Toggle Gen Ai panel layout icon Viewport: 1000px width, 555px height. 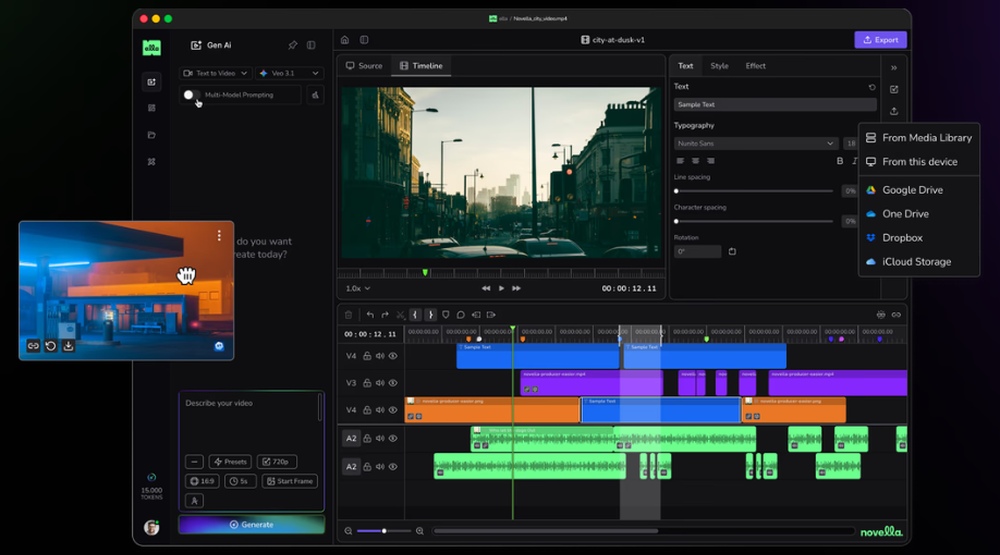(x=311, y=45)
